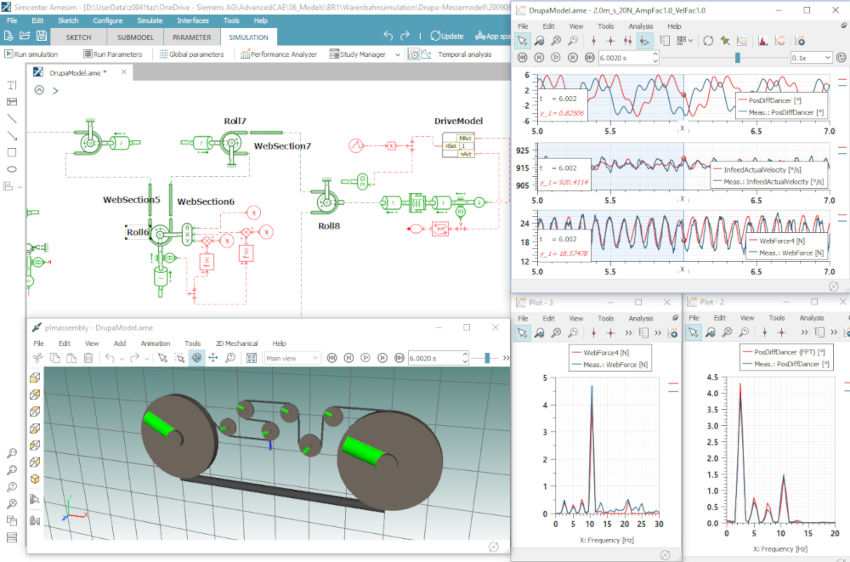Click the save disk icon in Amesim toolbar
The width and height of the screenshot is (850, 562).
click(x=41, y=36)
